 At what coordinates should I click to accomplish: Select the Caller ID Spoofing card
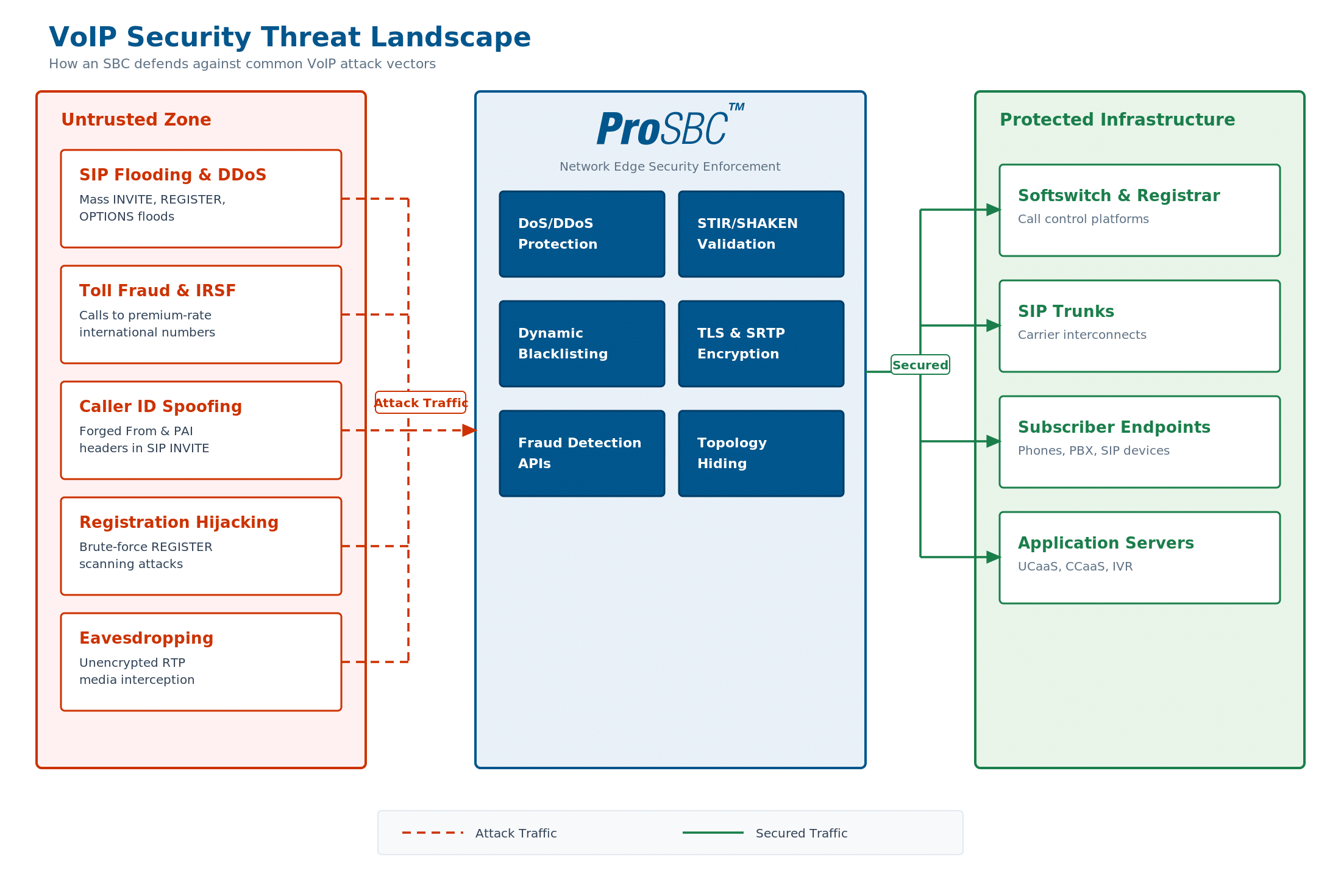201,430
